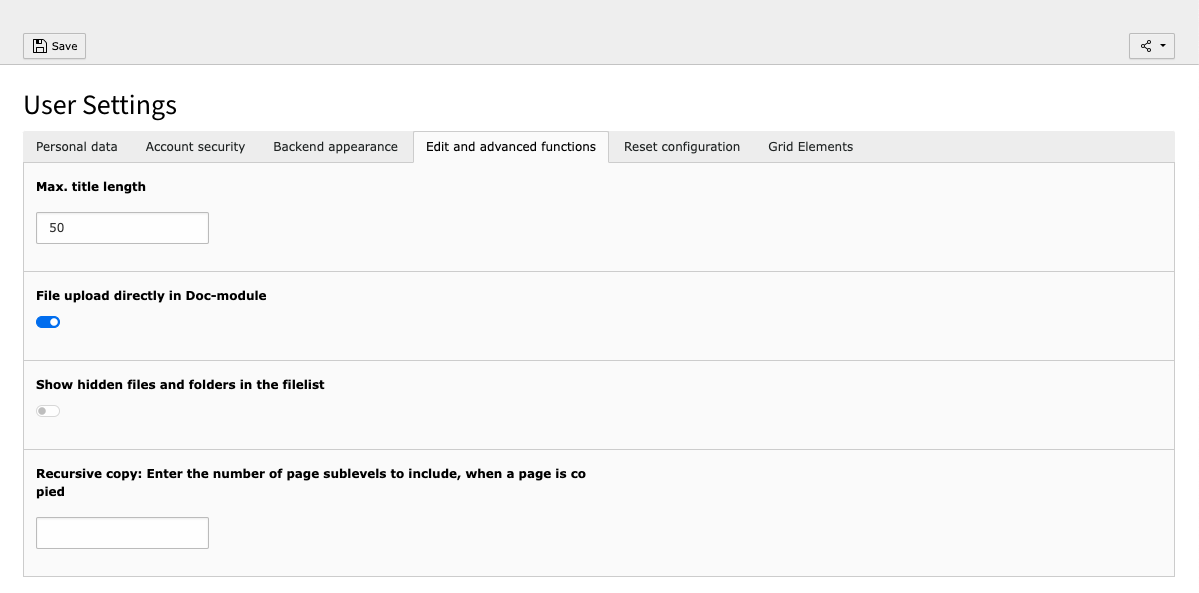The image size is (1199, 593).
Task: Switch to the Personal data tab
Action: (75, 146)
